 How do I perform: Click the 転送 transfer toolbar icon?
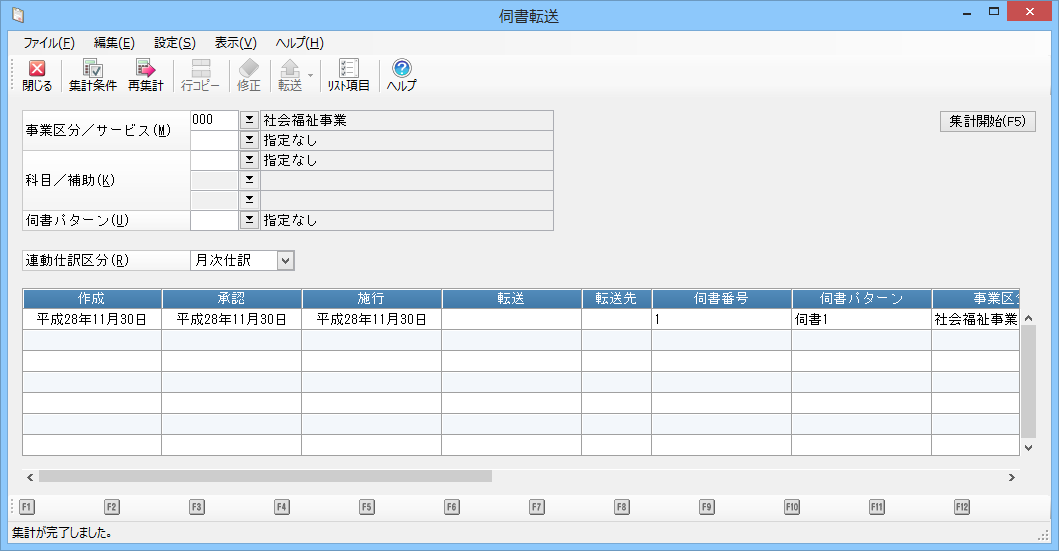(x=290, y=76)
